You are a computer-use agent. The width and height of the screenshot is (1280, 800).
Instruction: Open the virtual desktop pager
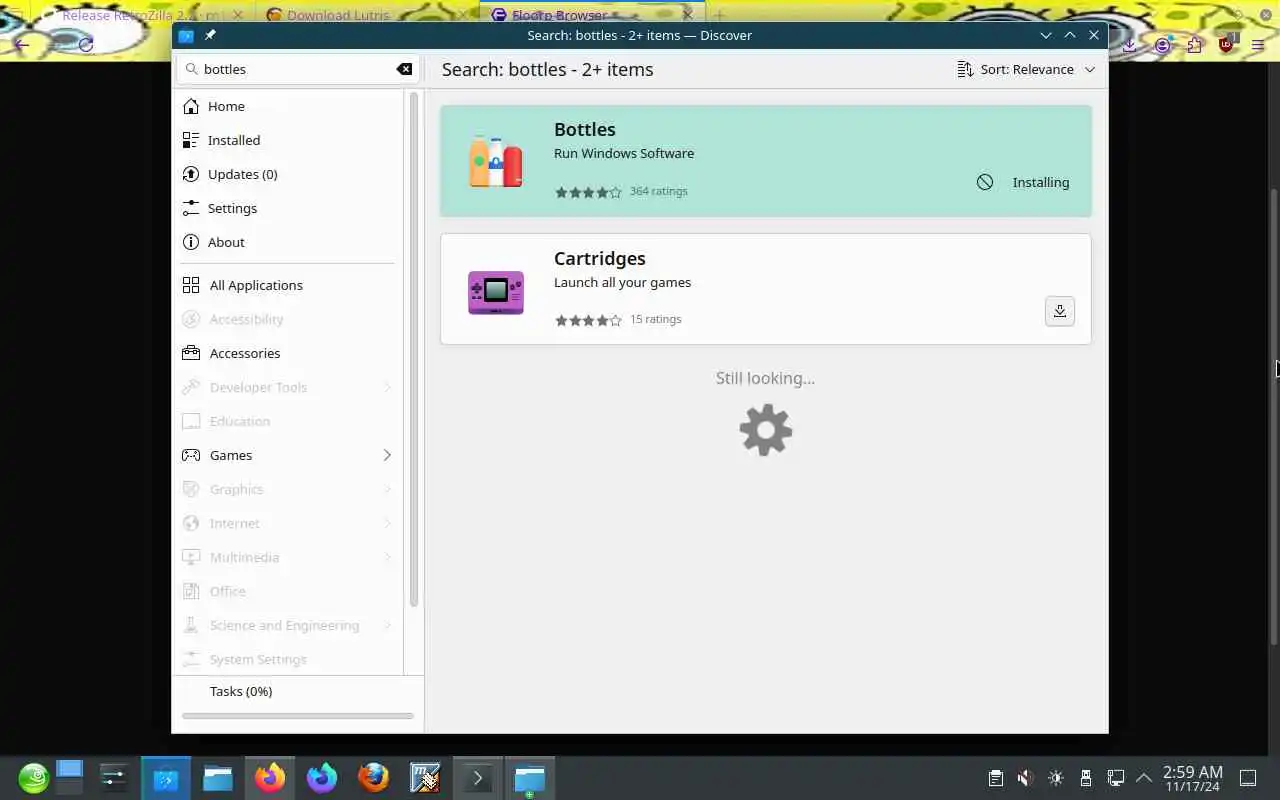(x=69, y=777)
